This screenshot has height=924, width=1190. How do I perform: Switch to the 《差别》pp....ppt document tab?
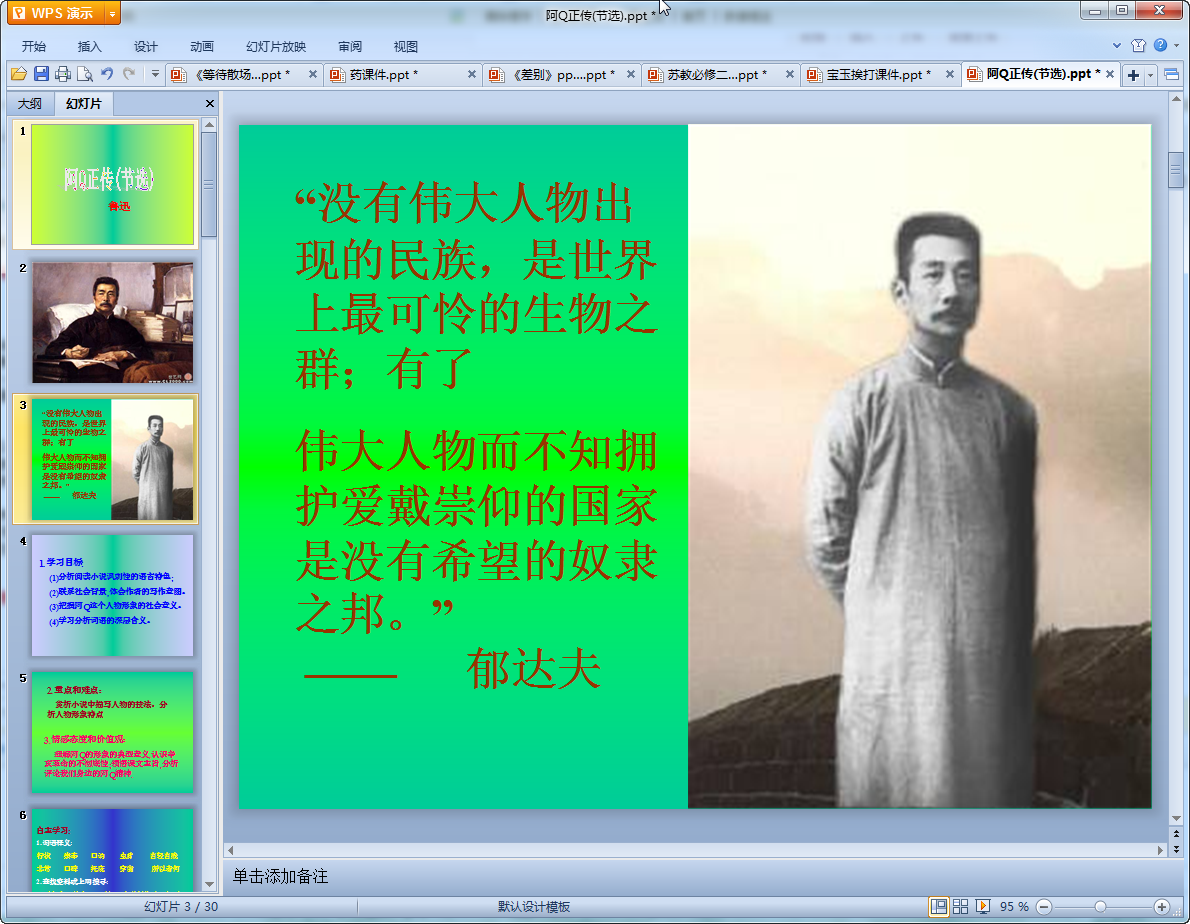(x=552, y=74)
